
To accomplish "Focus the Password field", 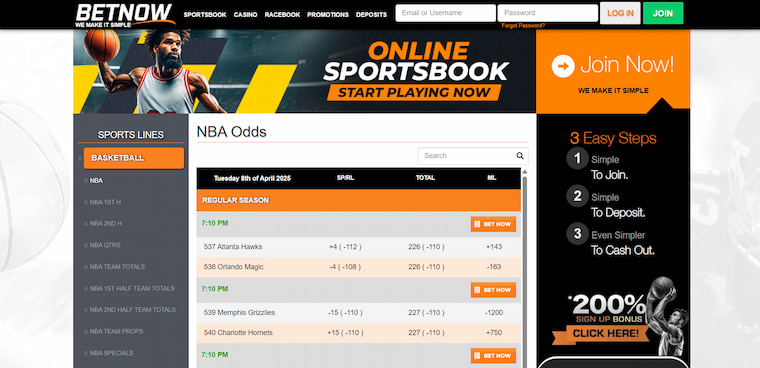I will tap(548, 13).
